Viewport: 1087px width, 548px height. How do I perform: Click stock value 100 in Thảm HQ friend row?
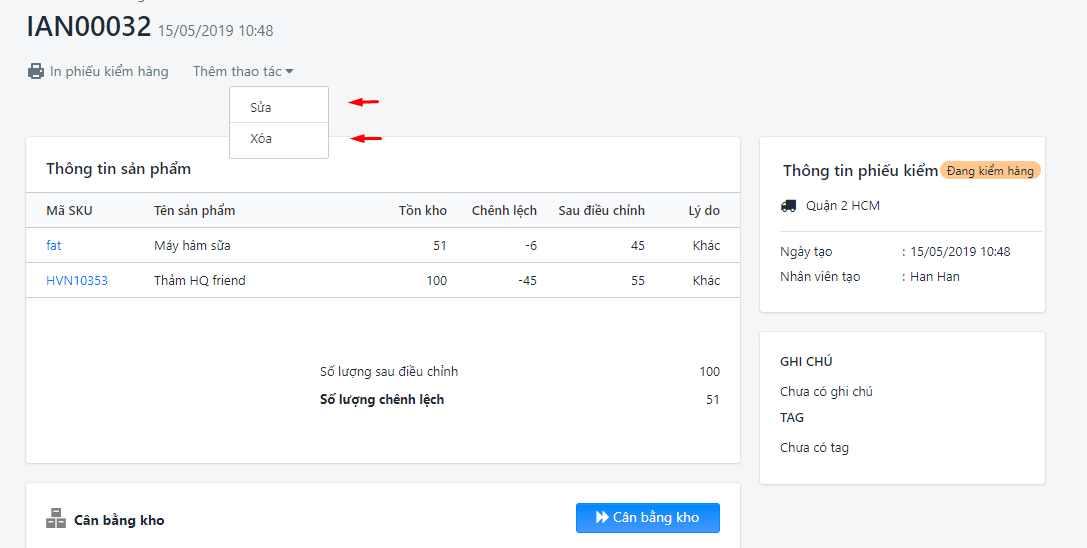[x=436, y=281]
